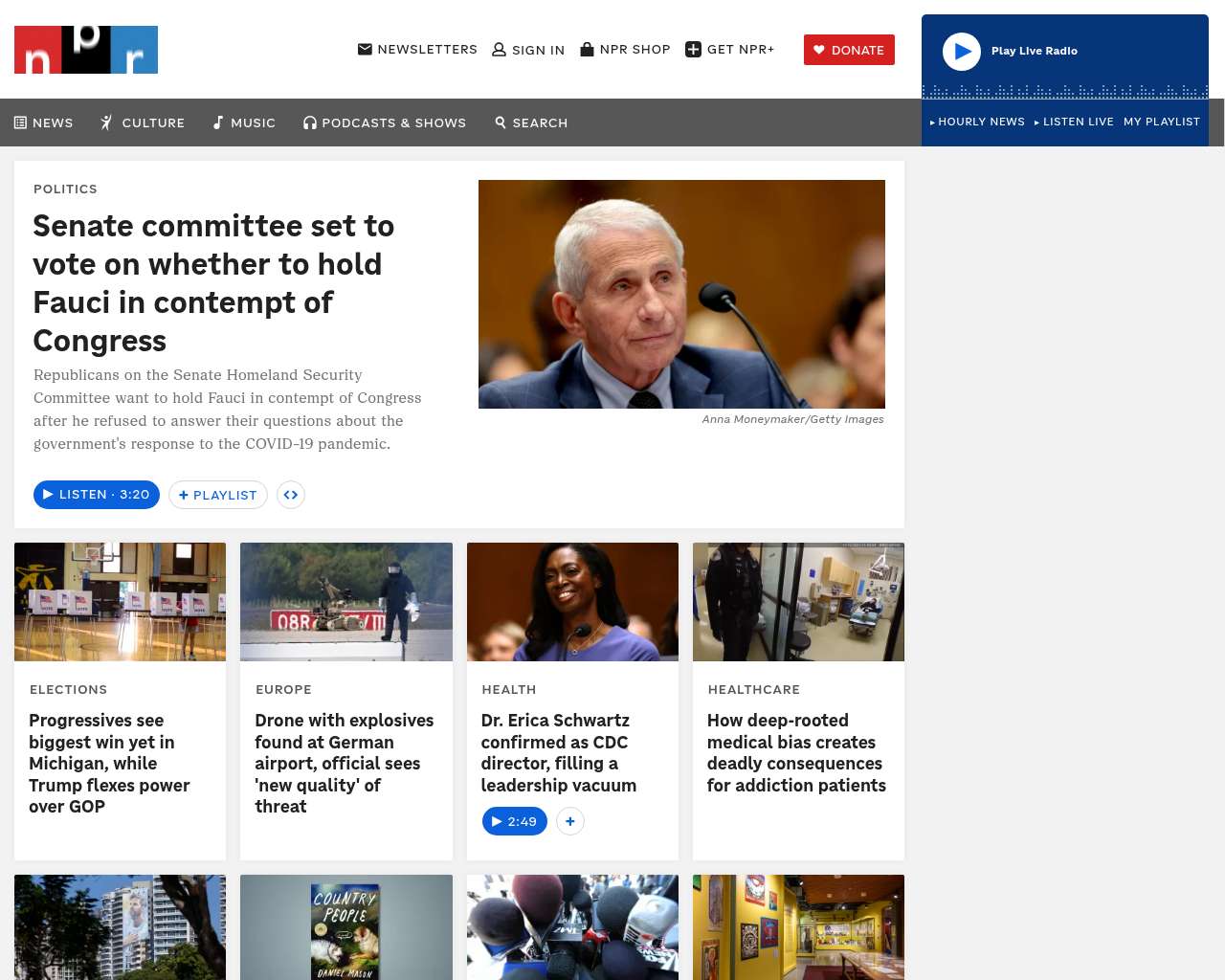Read the Progressives Michigan win story
The width and height of the screenshot is (1225, 980).
coord(109,764)
